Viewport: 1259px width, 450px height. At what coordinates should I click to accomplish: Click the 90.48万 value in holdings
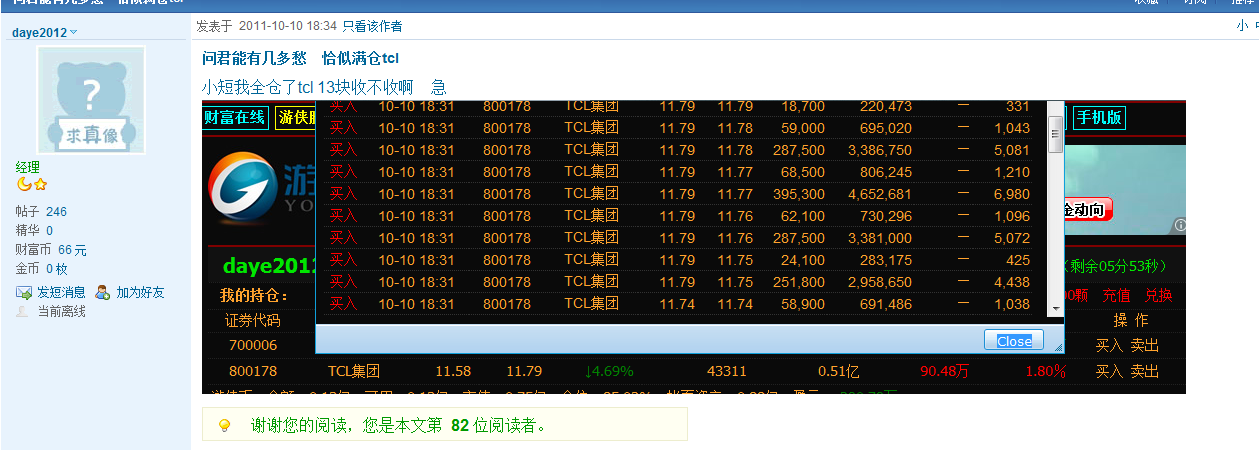pos(945,371)
